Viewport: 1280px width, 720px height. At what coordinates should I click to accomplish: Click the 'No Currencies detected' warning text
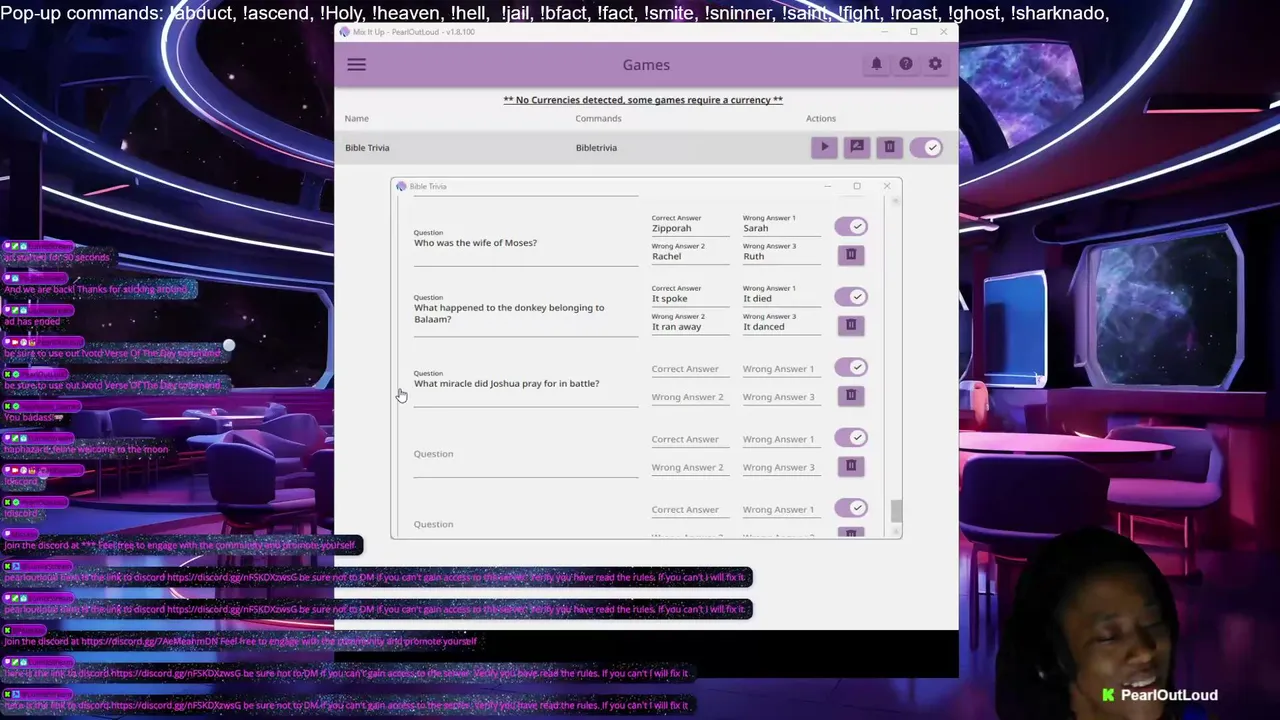[x=643, y=100]
